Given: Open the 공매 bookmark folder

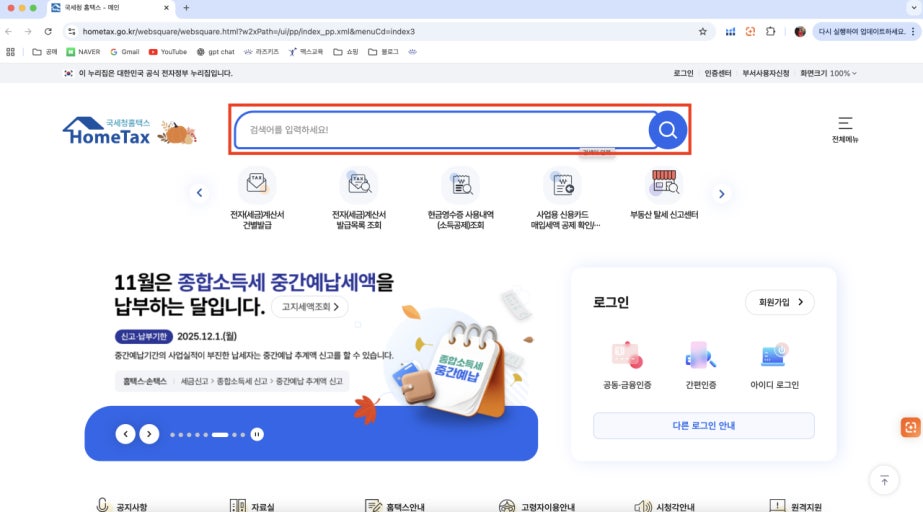Looking at the screenshot, I should pyautogui.click(x=45, y=52).
